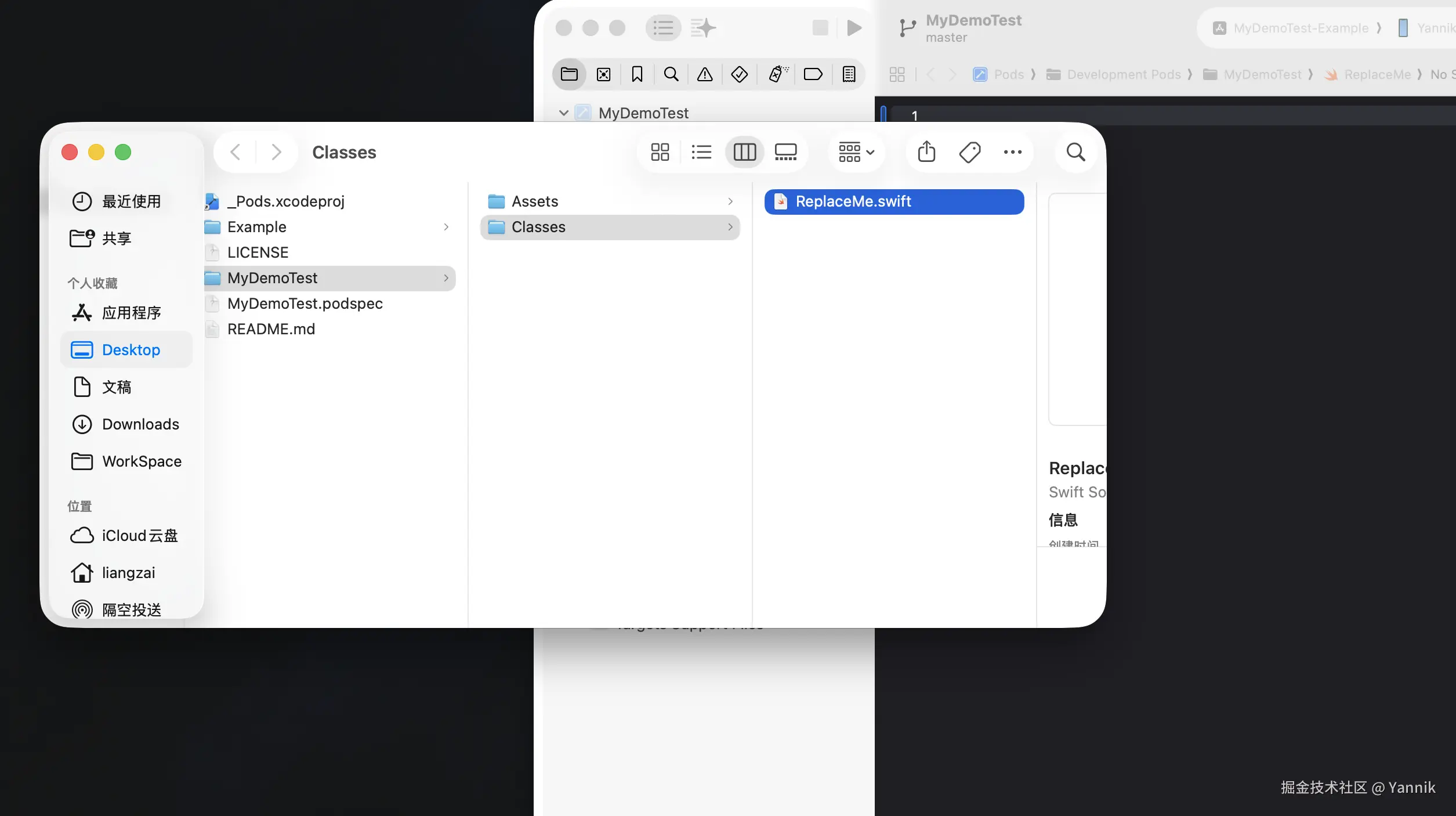Go forward in Xcode editor history
1456x816 pixels.
[x=952, y=74]
